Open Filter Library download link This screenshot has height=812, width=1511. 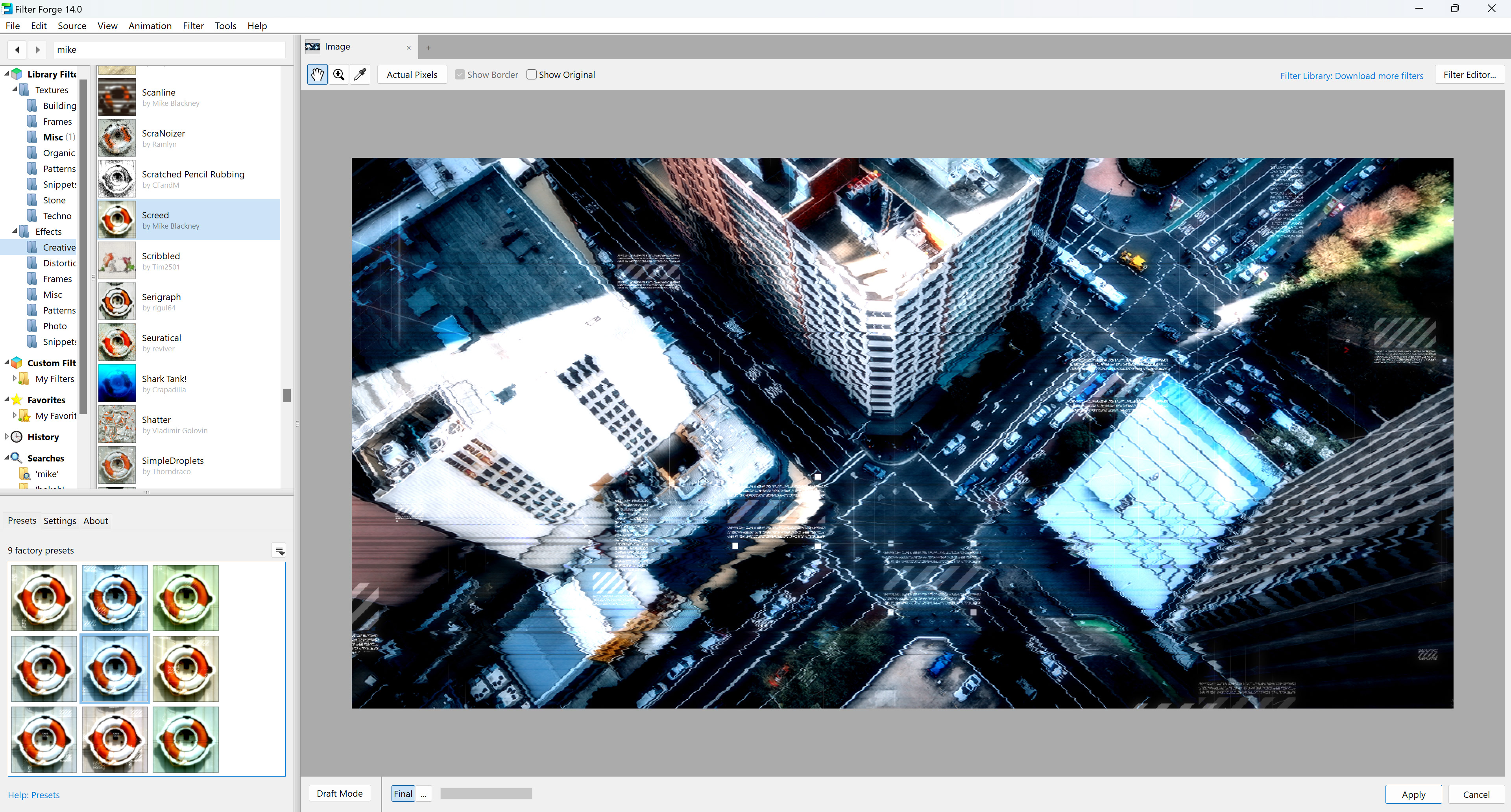tap(1351, 76)
